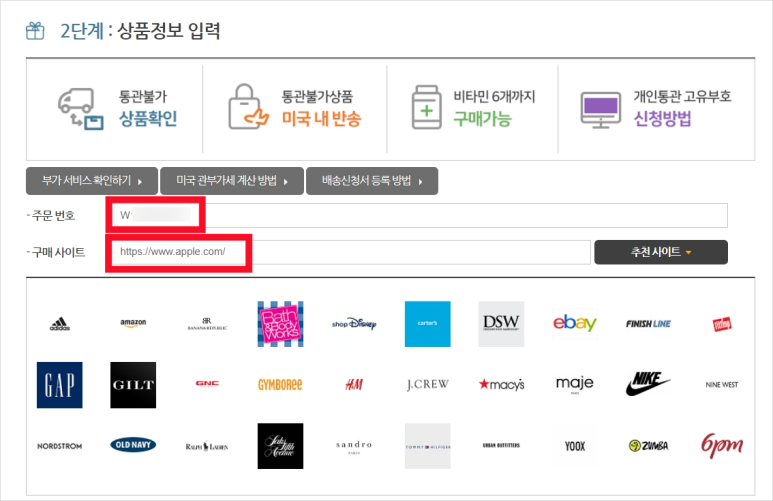Click the adidas brand logo
This screenshot has width=773, height=501.
click(x=60, y=324)
